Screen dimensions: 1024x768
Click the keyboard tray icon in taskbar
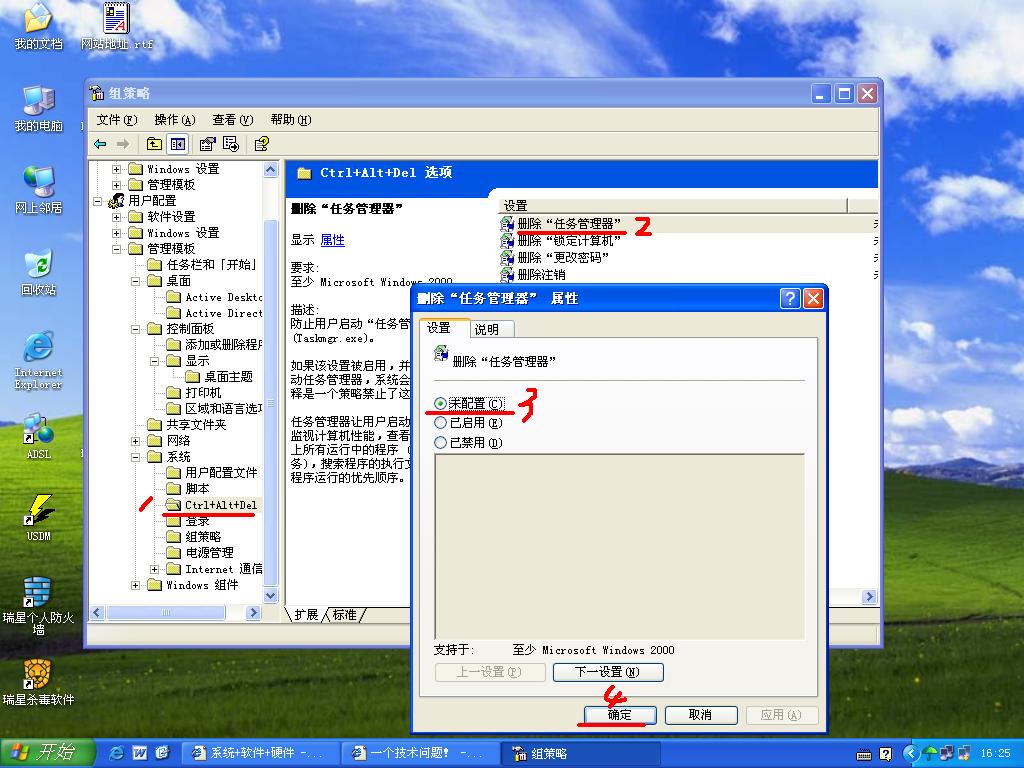pyautogui.click(x=863, y=754)
